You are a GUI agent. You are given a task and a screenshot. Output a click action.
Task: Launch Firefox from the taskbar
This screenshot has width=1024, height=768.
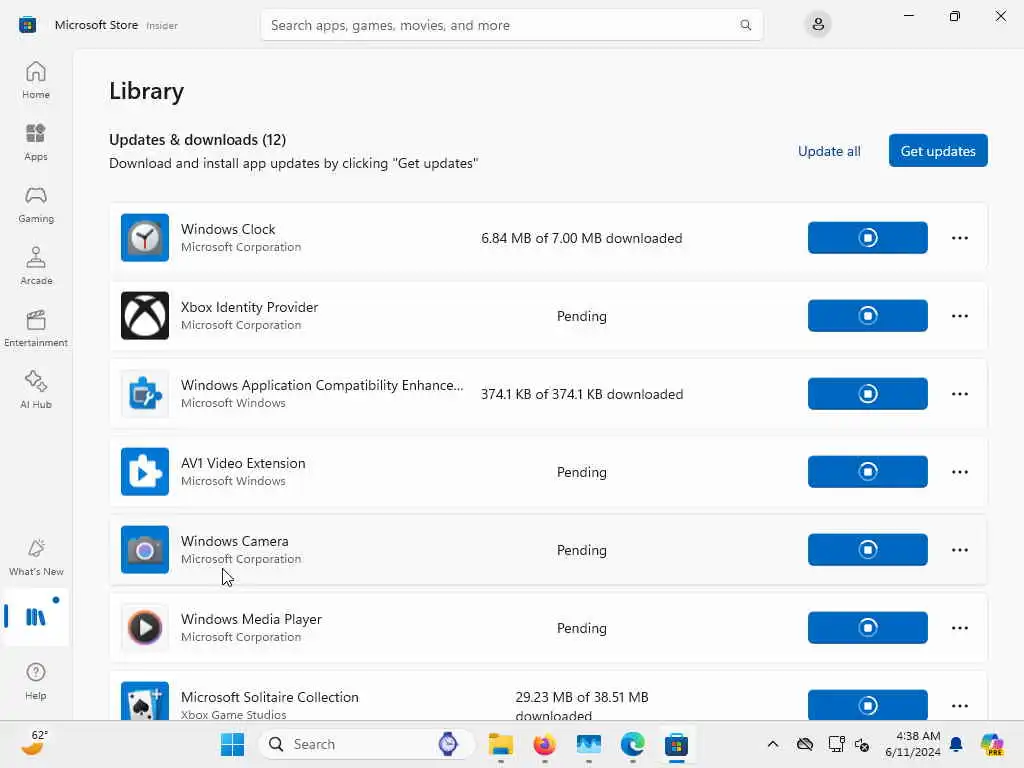pyautogui.click(x=545, y=744)
